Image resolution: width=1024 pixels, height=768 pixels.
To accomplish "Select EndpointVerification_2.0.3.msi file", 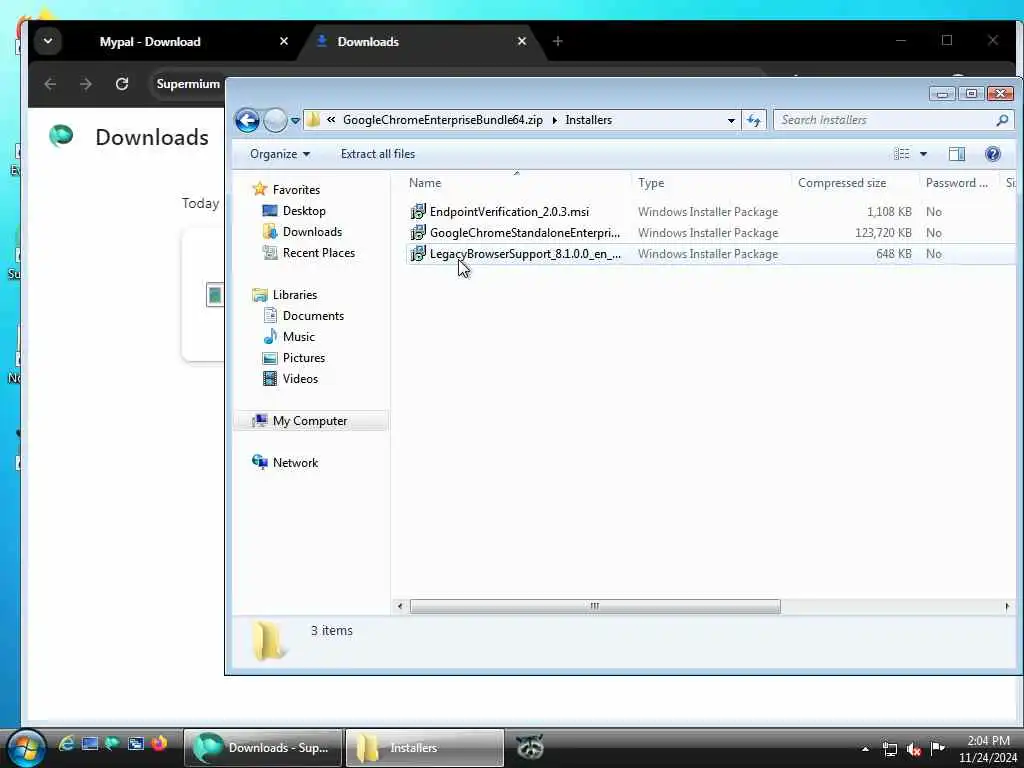I will (509, 212).
